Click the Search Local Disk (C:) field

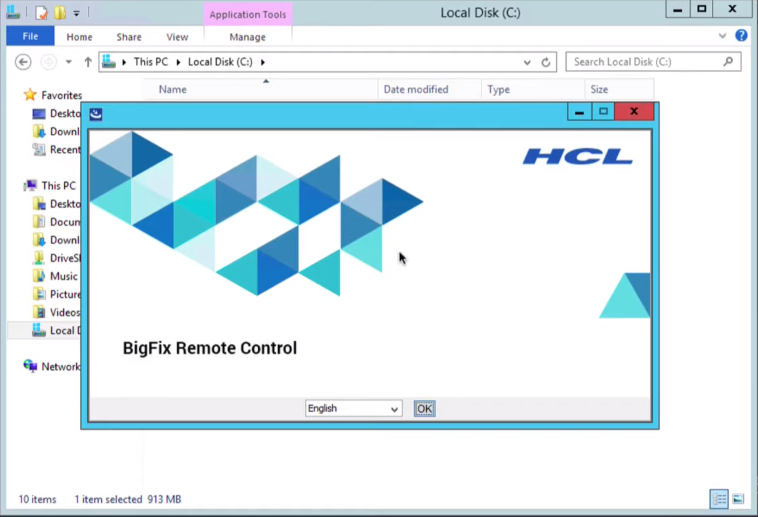tap(653, 62)
